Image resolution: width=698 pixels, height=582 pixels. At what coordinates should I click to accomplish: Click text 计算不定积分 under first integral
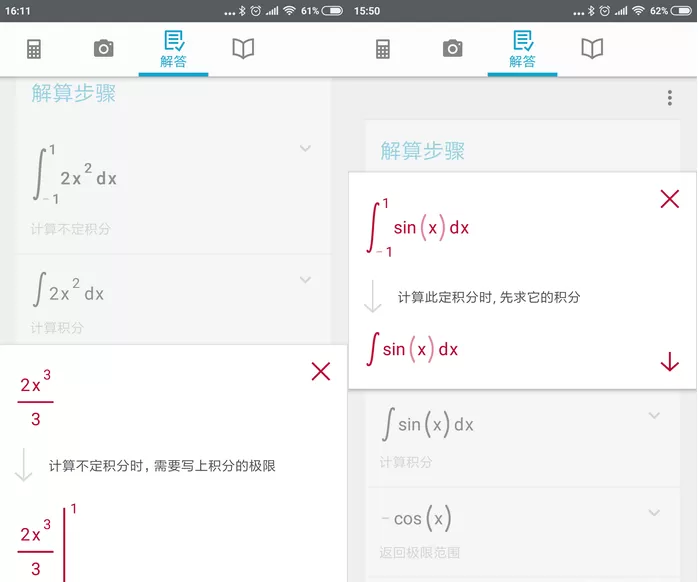pos(70,229)
